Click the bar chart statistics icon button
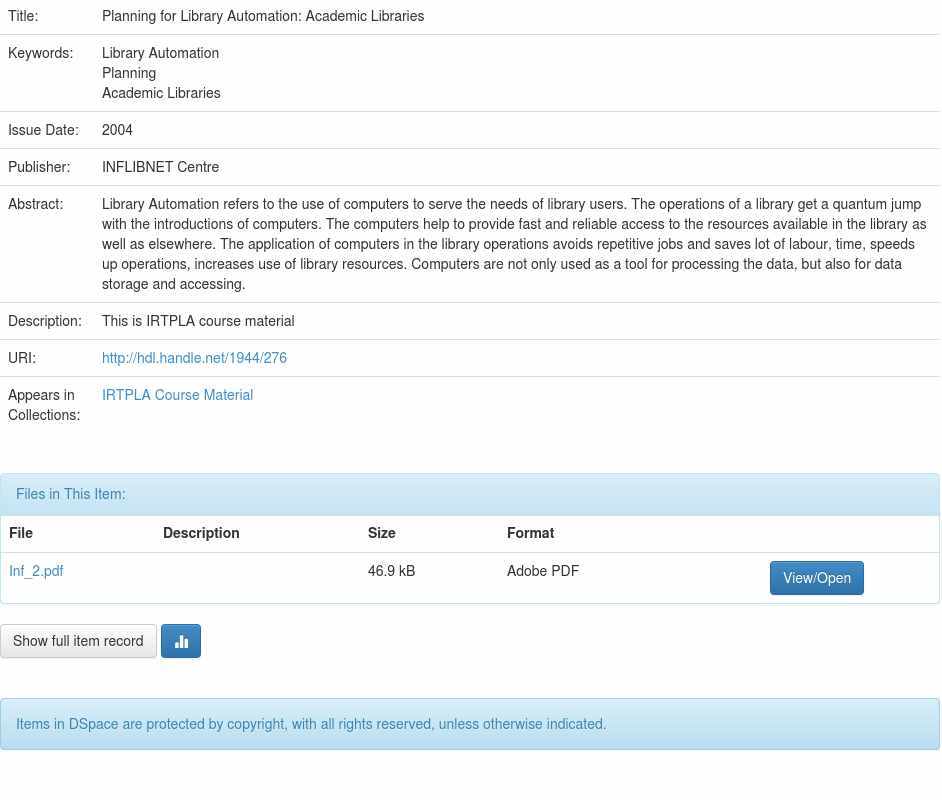942x800 pixels. [181, 641]
